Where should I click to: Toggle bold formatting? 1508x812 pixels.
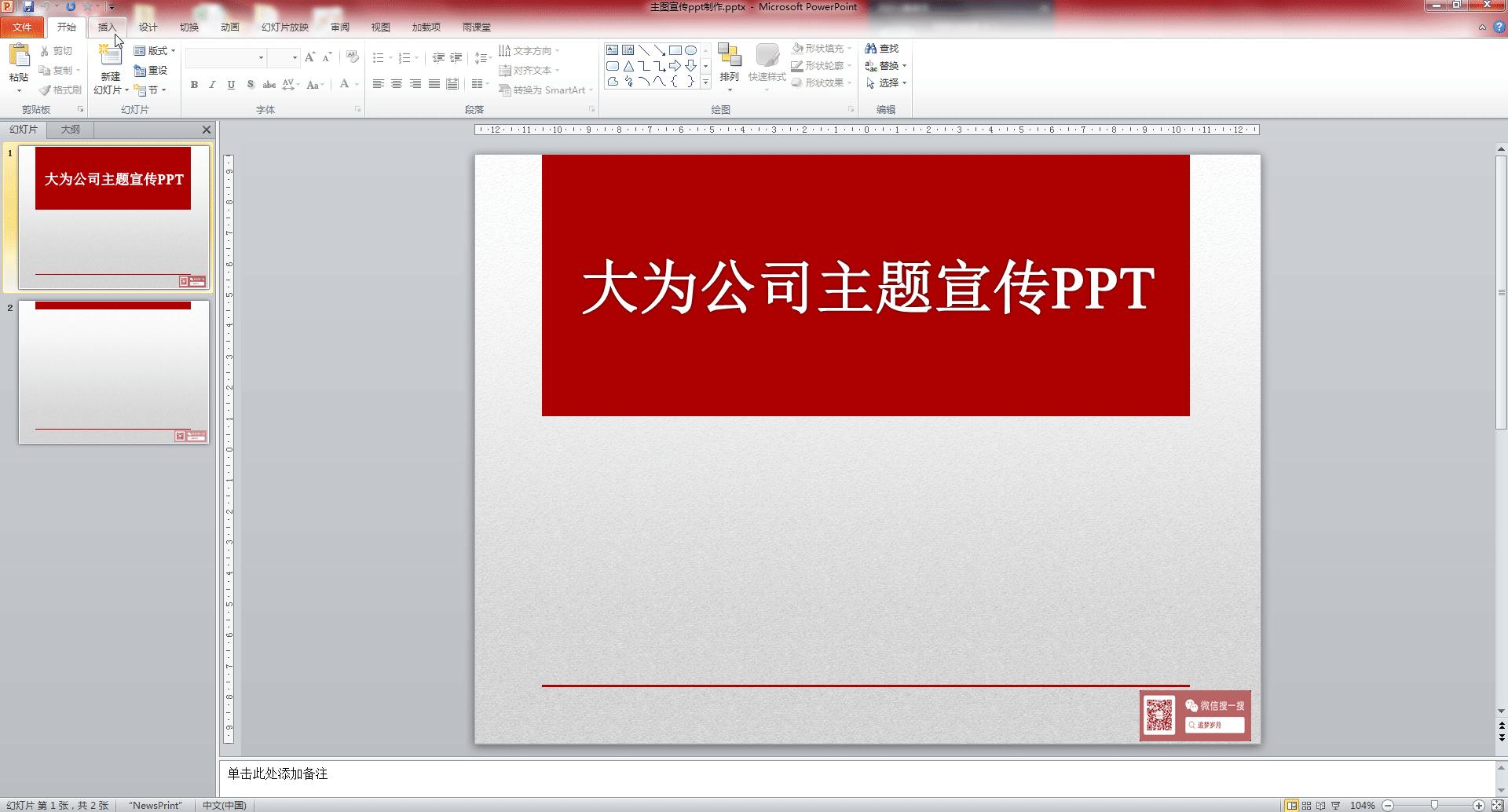tap(194, 84)
